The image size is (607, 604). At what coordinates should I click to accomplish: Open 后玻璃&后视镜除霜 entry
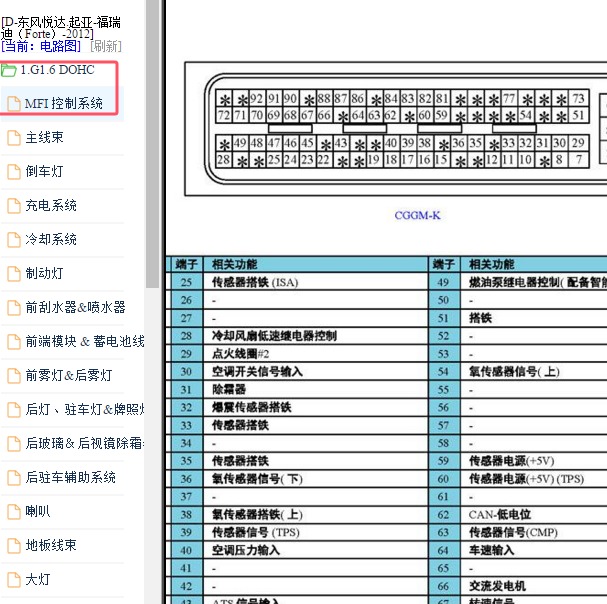click(85, 444)
